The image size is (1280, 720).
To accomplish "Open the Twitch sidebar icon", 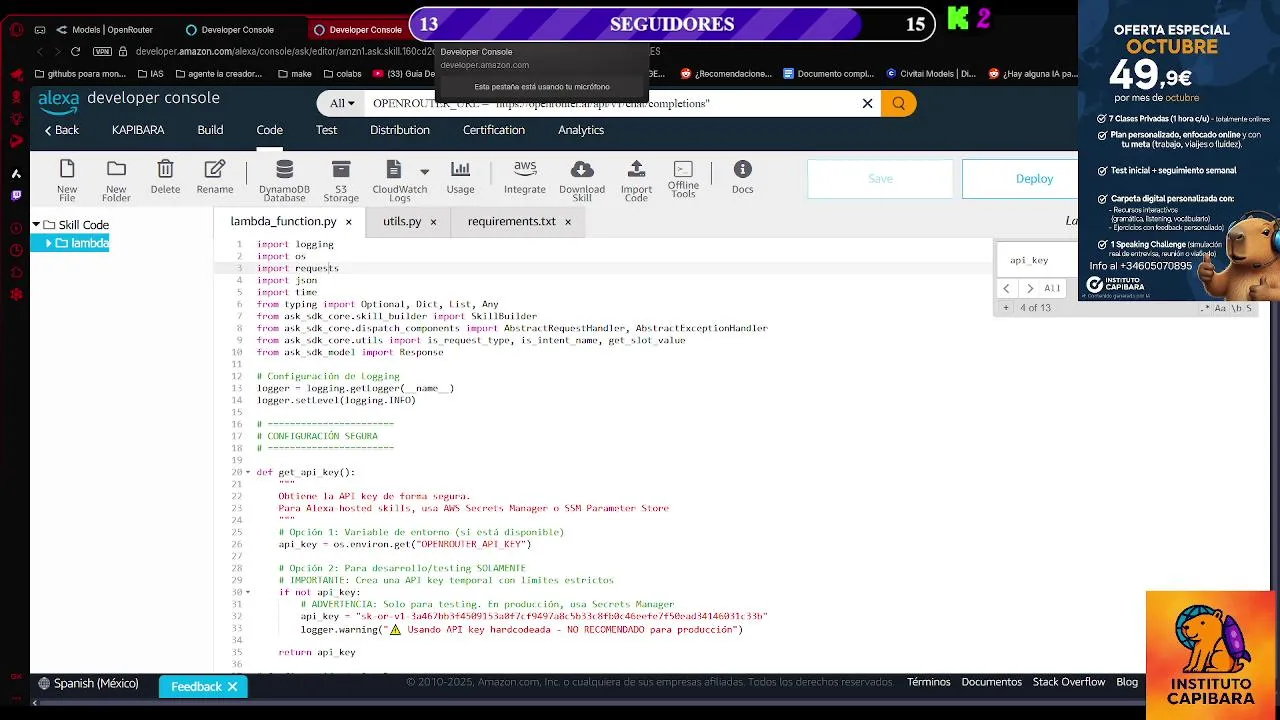I will coord(16,196).
